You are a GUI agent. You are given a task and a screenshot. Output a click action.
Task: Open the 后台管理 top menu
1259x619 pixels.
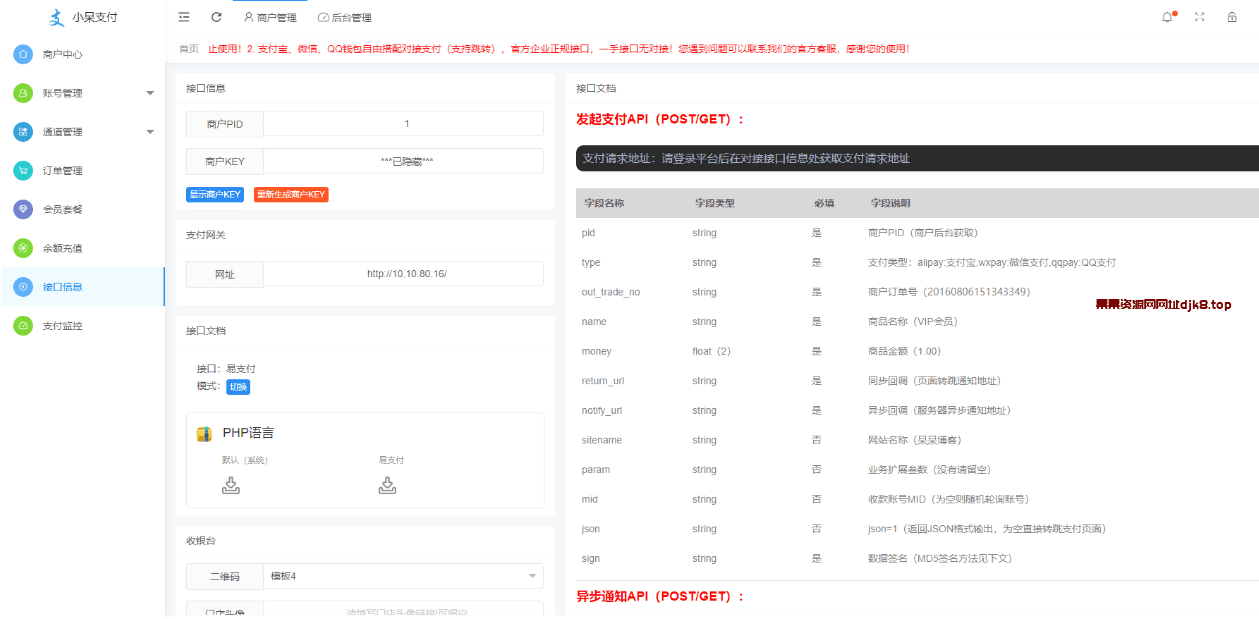[346, 17]
